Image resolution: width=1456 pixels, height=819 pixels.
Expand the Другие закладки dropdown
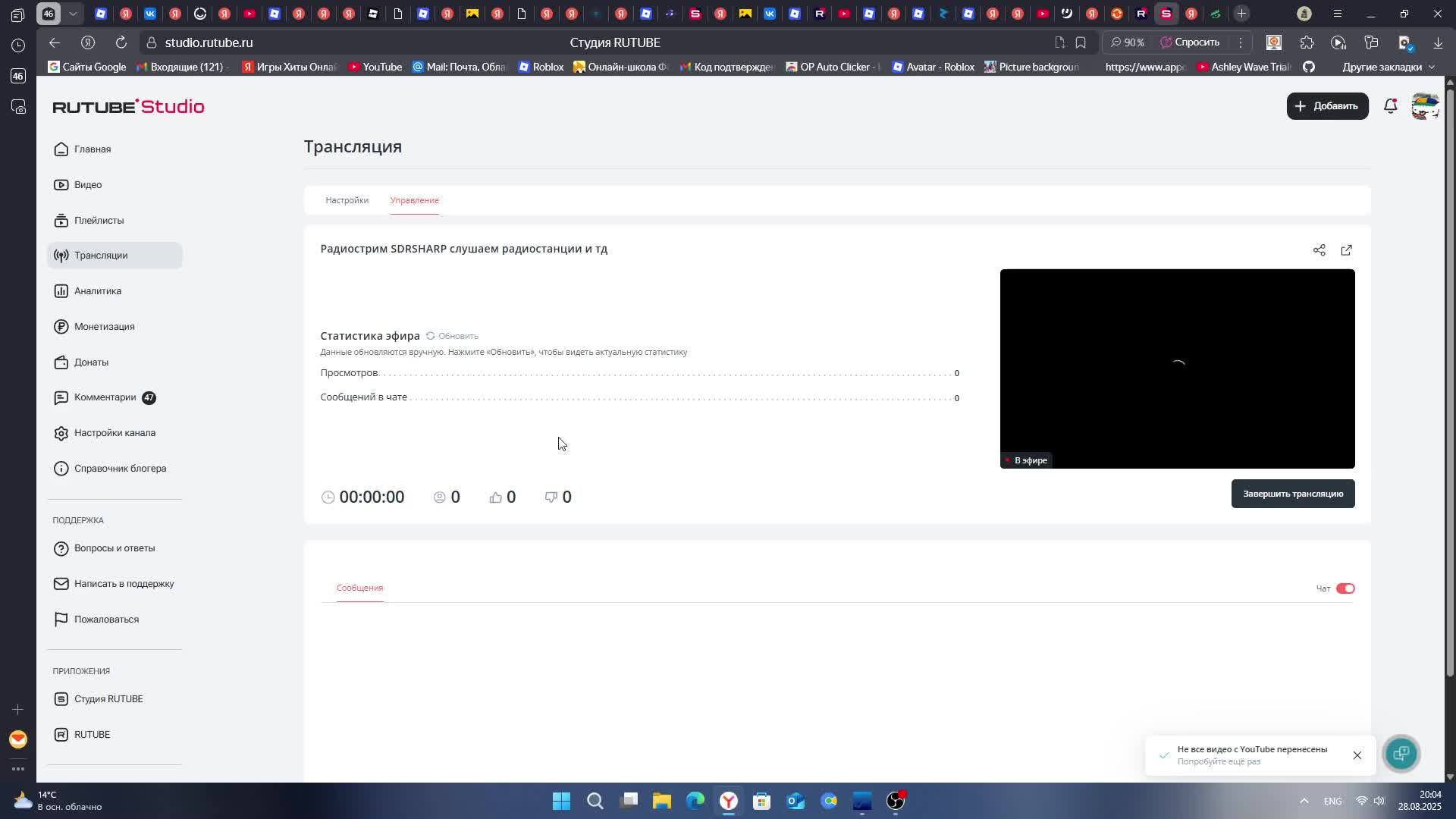1387,67
